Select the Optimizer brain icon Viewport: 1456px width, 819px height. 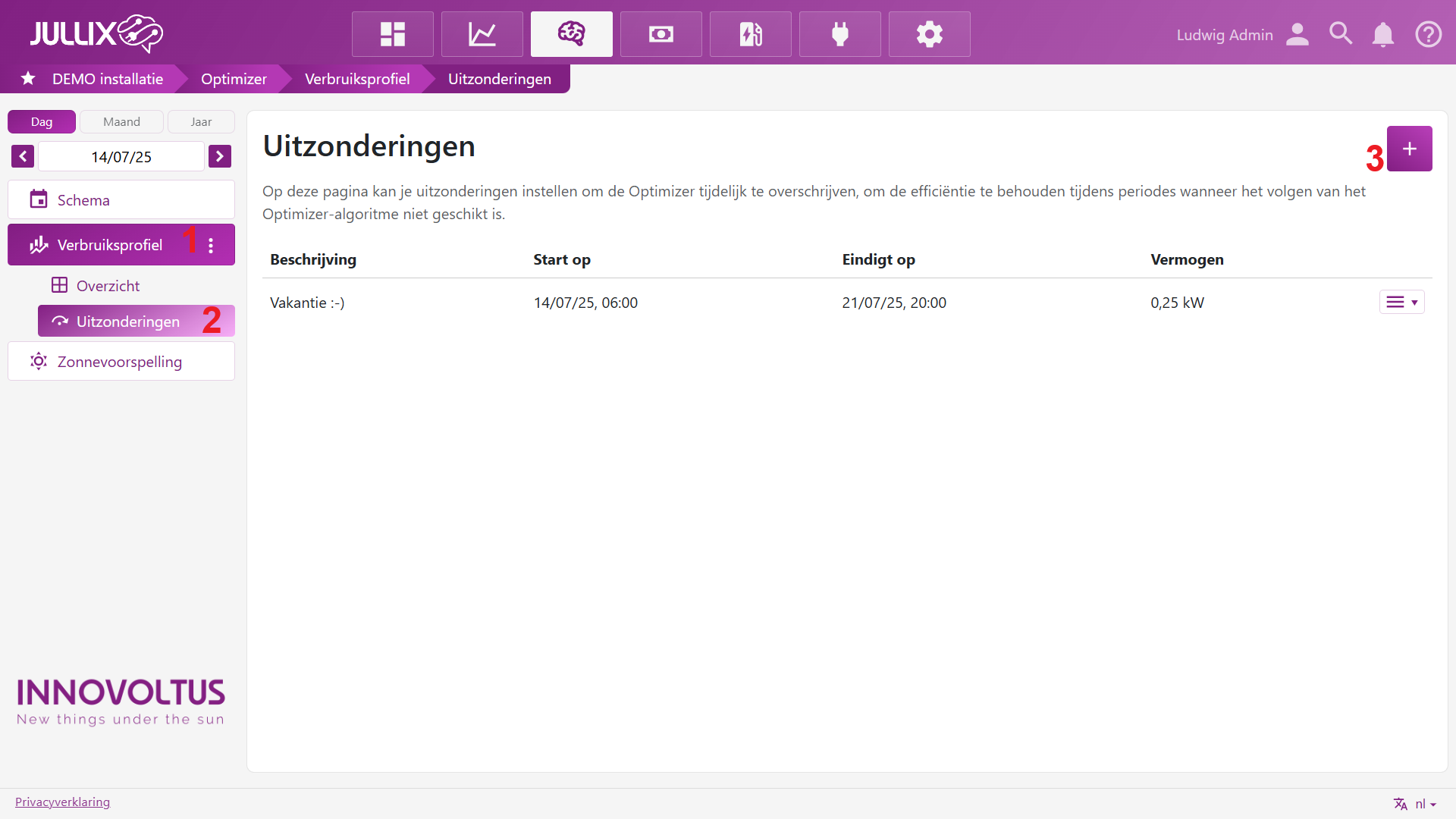571,34
